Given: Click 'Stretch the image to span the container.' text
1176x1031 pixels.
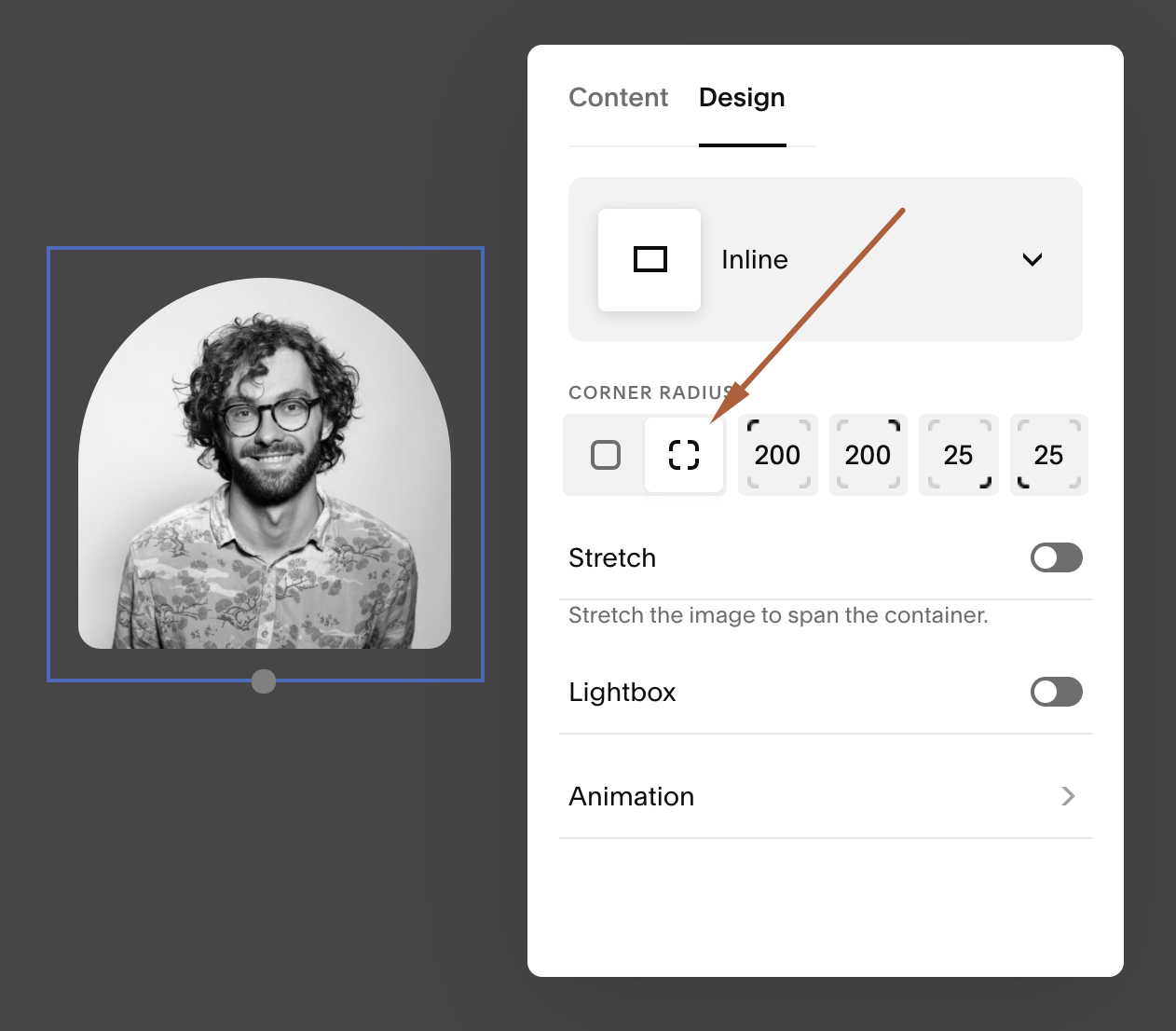Looking at the screenshot, I should pyautogui.click(x=778, y=615).
